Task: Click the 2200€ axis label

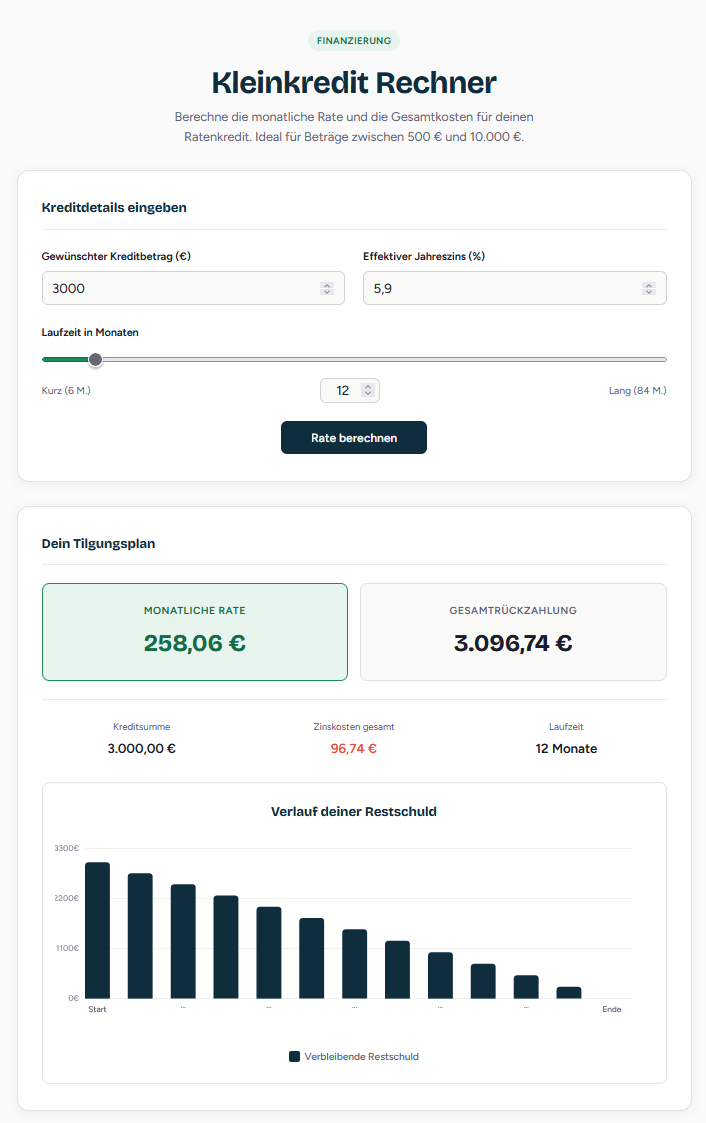Action: 67,898
